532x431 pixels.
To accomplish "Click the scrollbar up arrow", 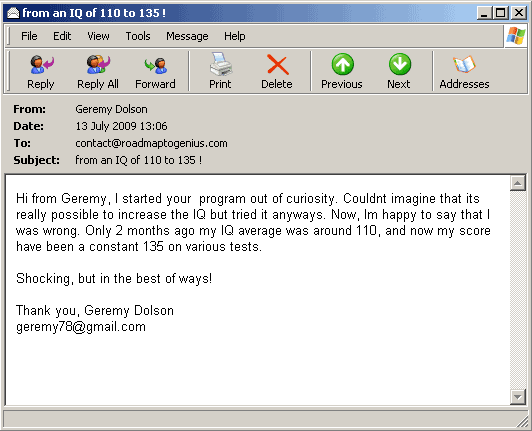I will (518, 184).
